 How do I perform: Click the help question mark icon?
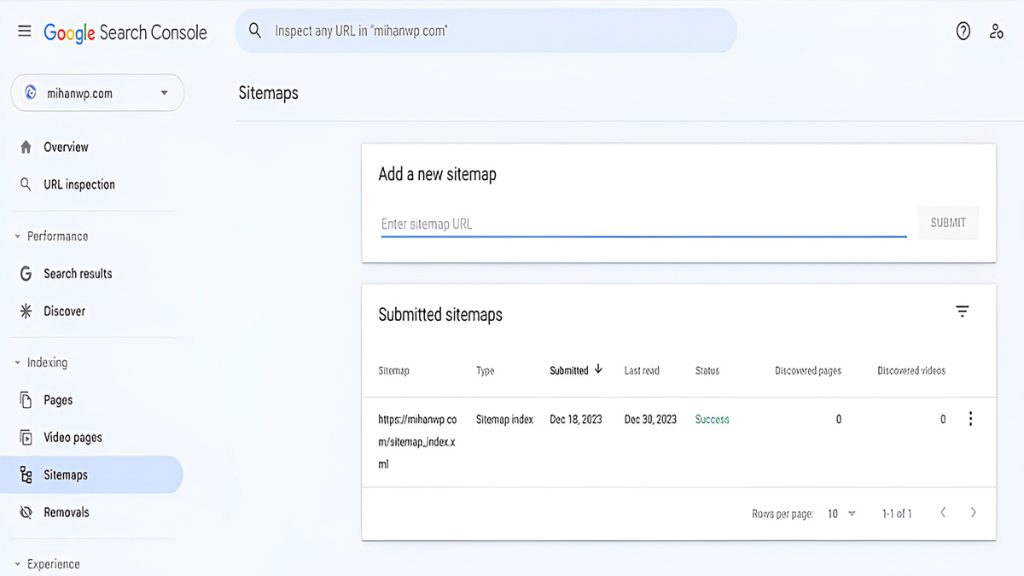click(x=963, y=31)
